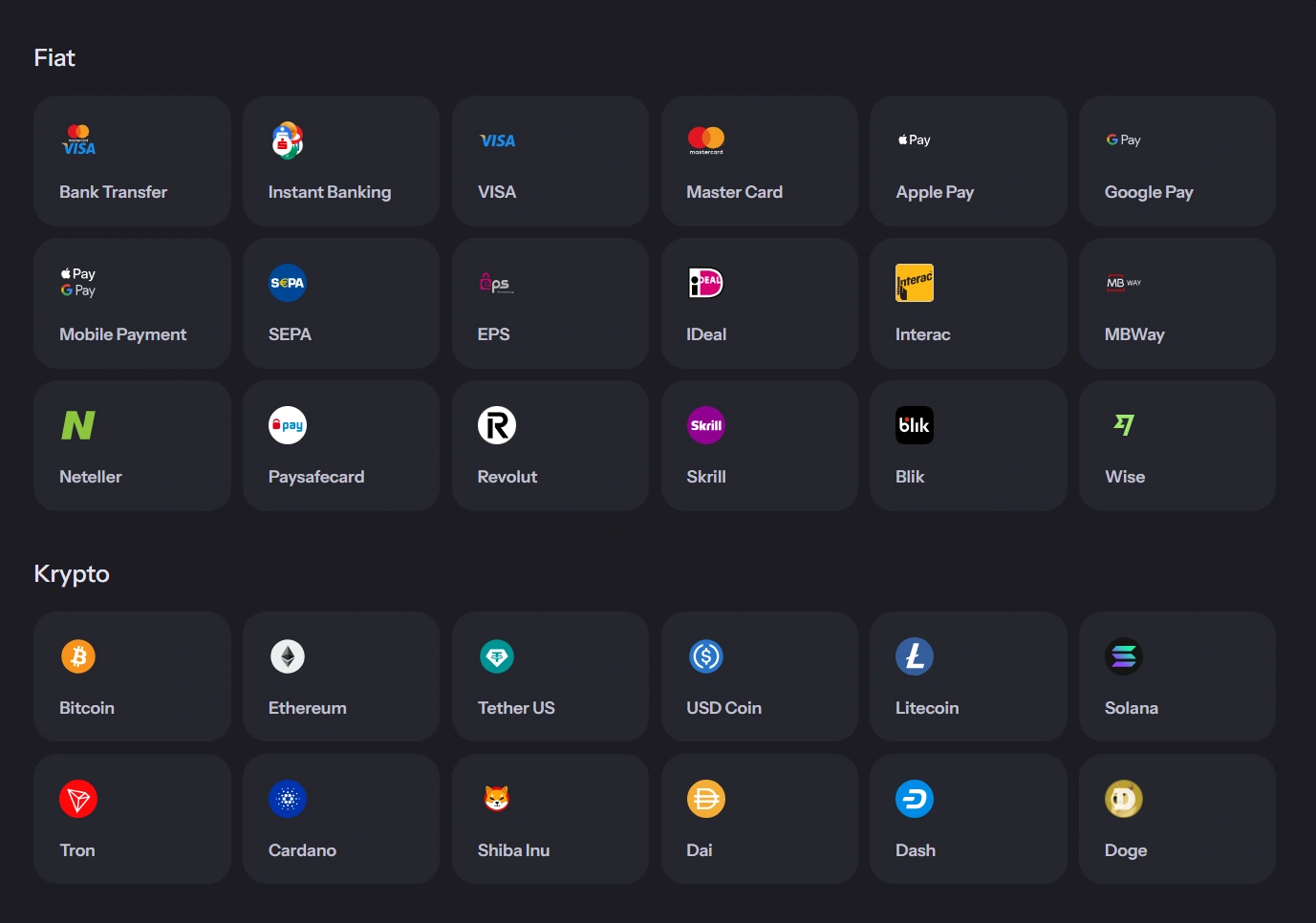This screenshot has height=923, width=1316.
Task: Choose the Paysafecard text label
Action: [x=316, y=477]
